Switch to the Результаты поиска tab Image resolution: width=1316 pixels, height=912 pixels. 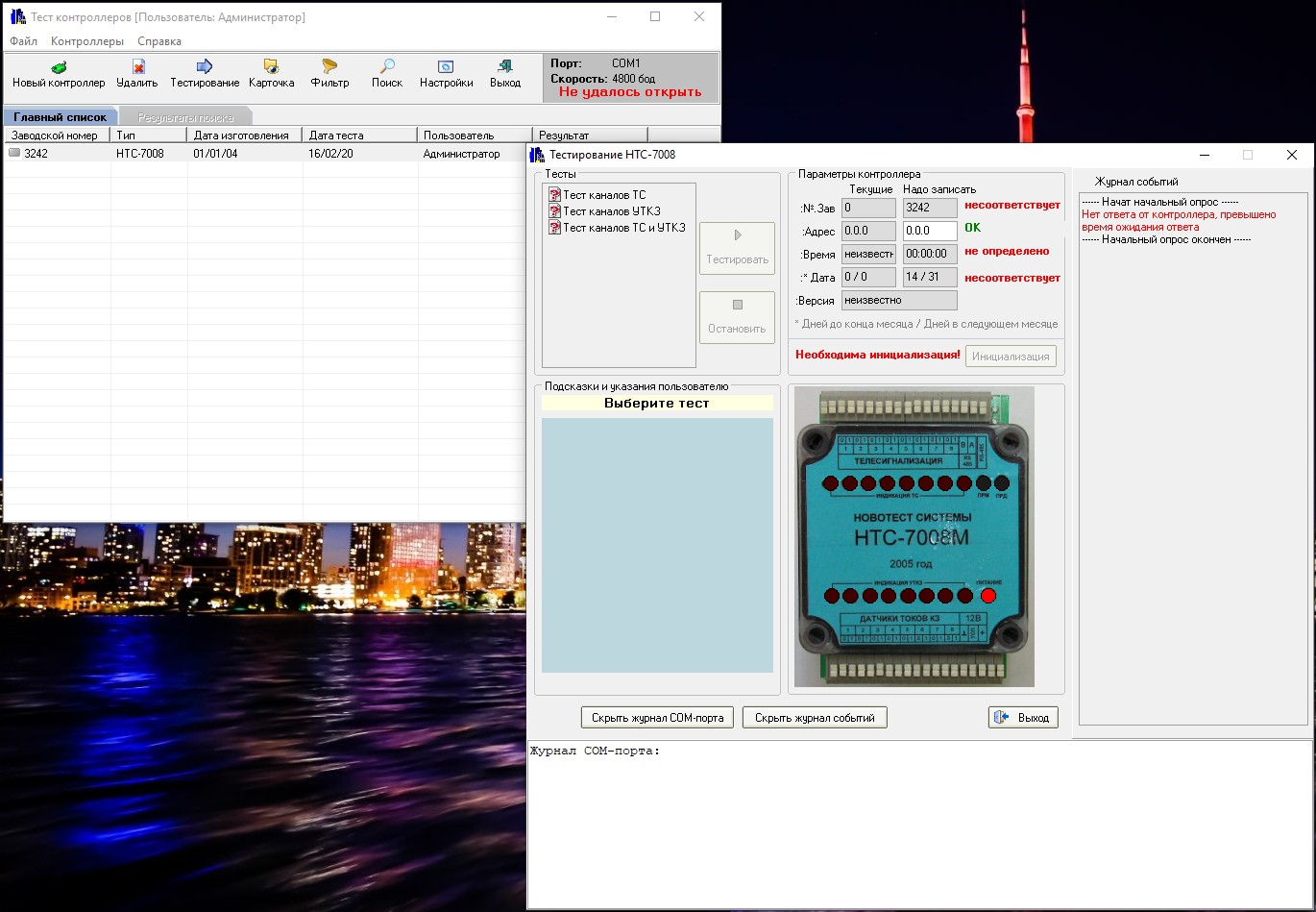pyautogui.click(x=185, y=117)
